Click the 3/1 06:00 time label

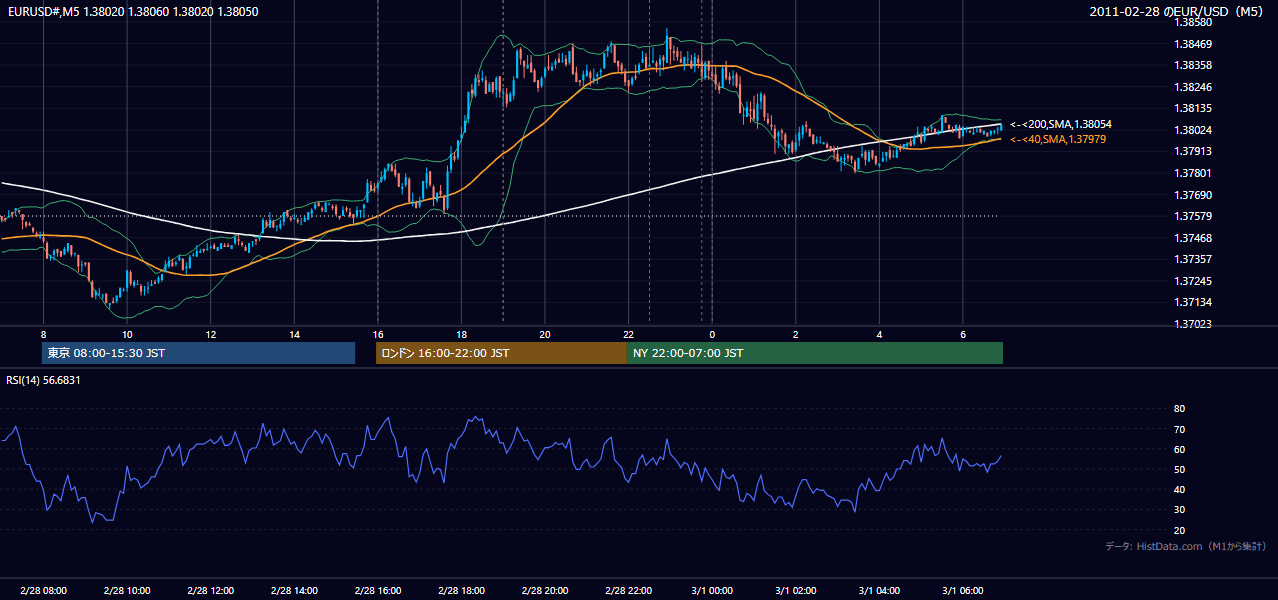pos(962,590)
